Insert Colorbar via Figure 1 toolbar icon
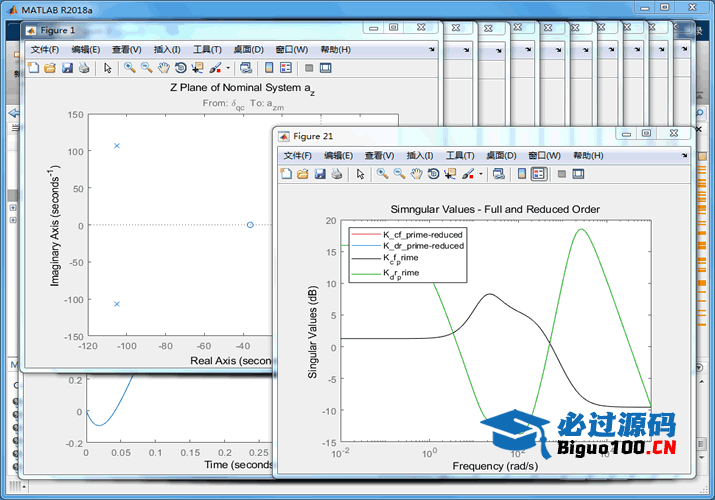Image resolution: width=715 pixels, height=500 pixels. pos(269,68)
